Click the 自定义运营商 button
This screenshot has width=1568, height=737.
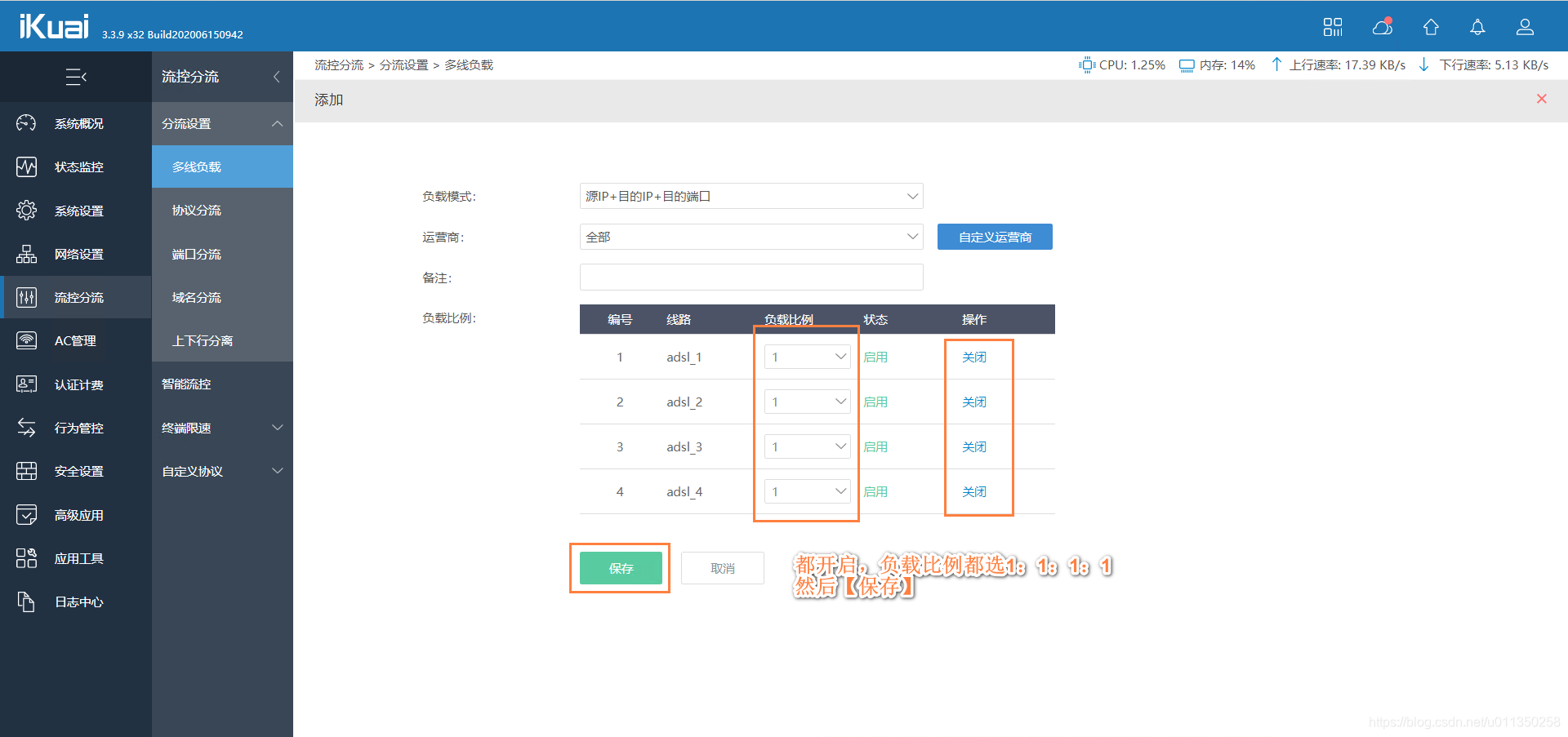point(995,237)
